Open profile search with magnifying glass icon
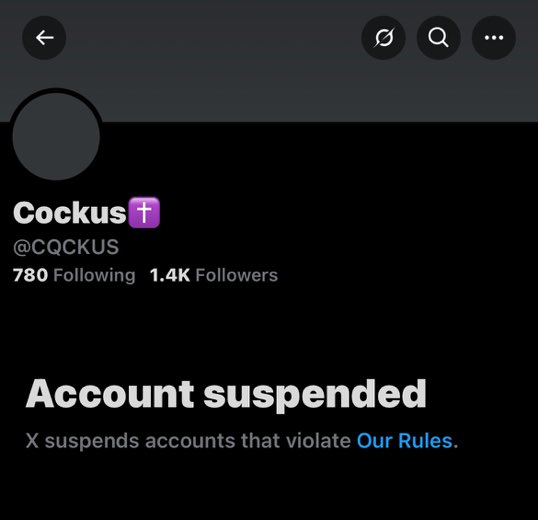 coord(438,38)
